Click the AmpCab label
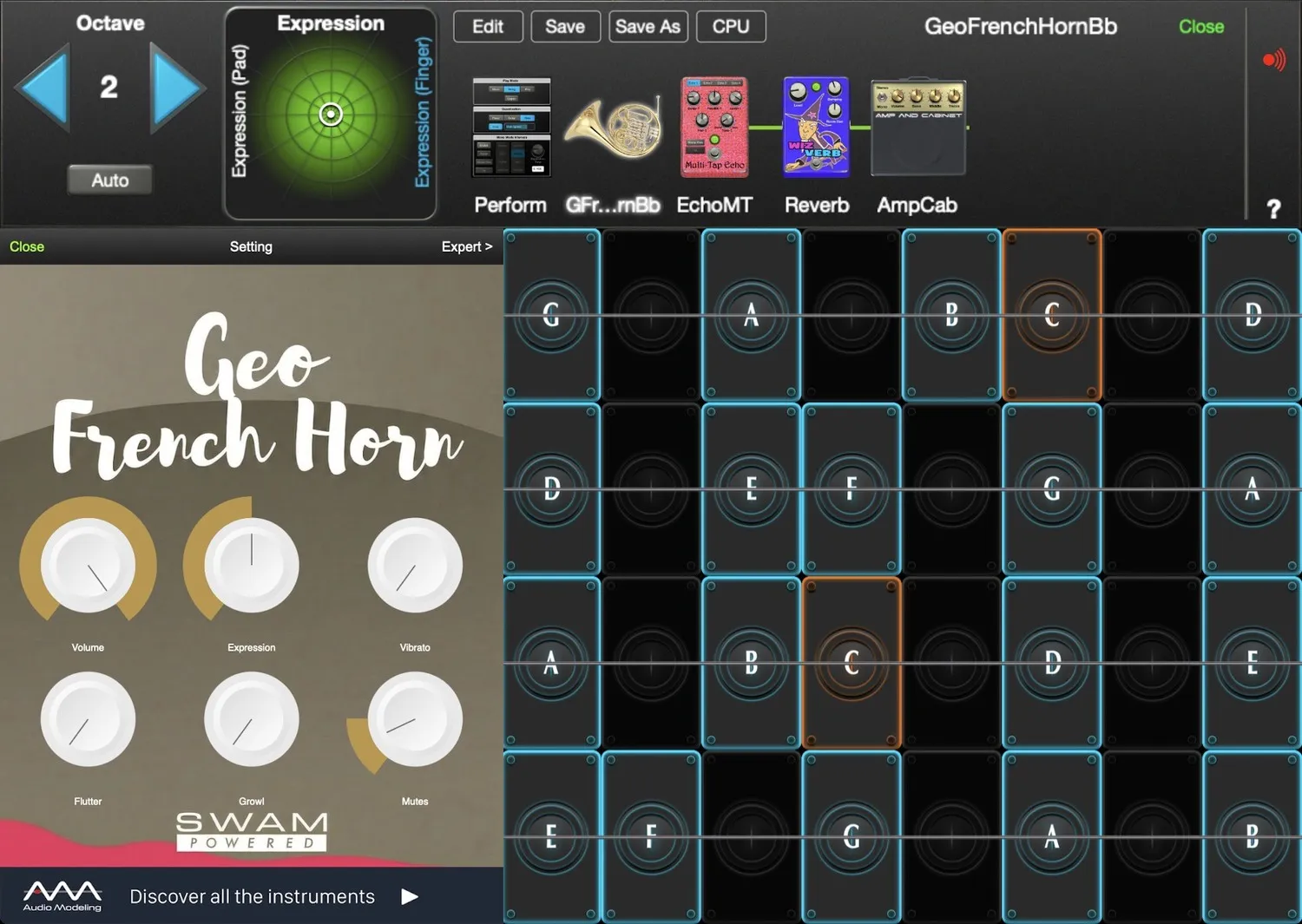 pos(917,205)
